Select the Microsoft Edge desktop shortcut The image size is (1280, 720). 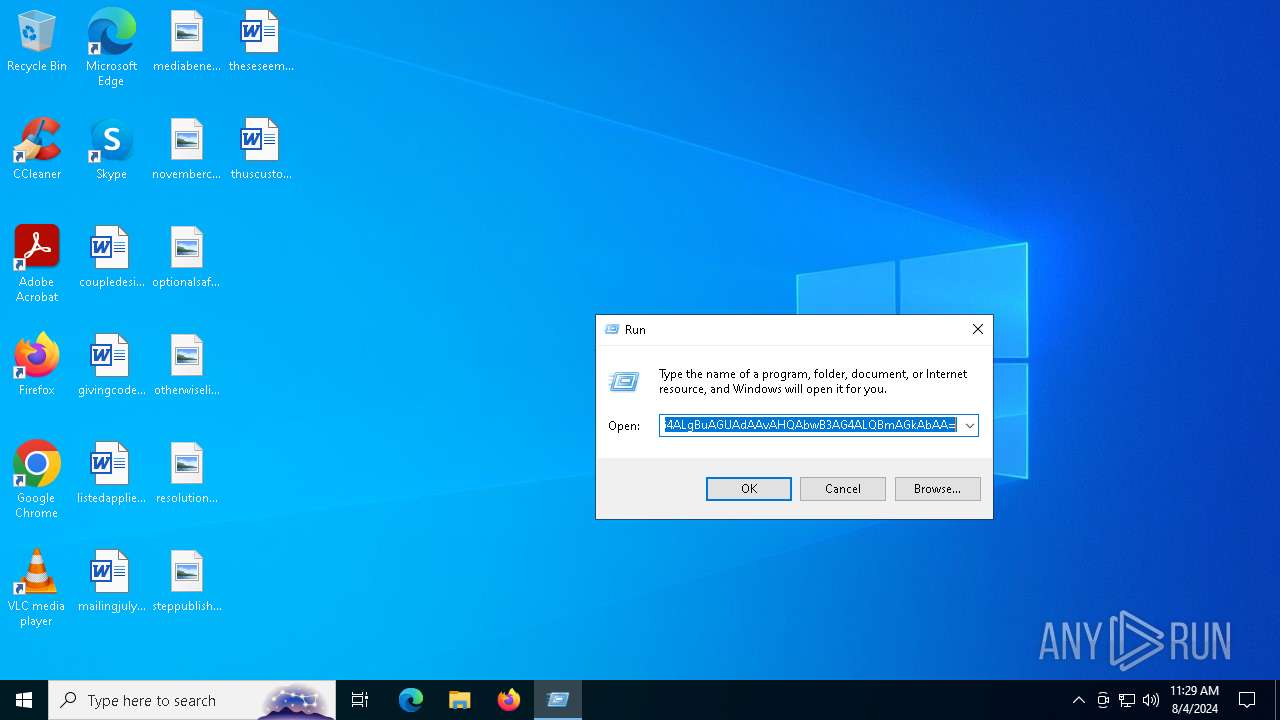pos(111,48)
